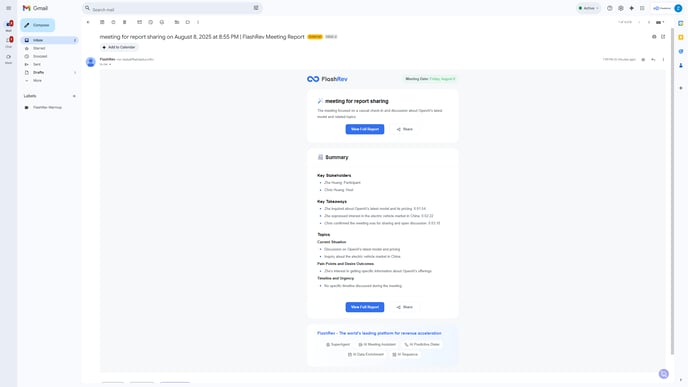This screenshot has height=387, width=688.
Task: Click the Back to Inbox arrow
Action: pos(88,22)
